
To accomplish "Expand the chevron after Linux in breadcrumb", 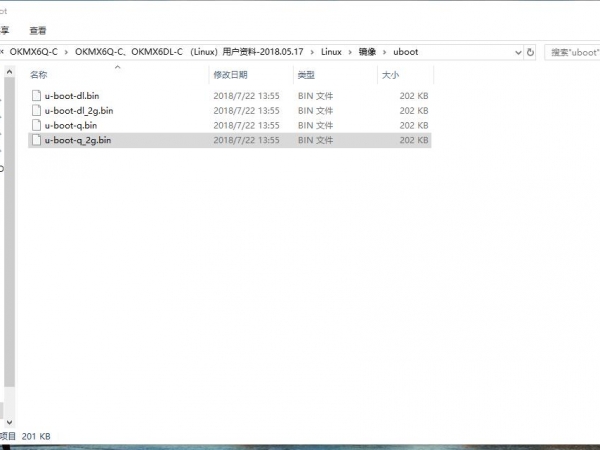I will [350, 52].
